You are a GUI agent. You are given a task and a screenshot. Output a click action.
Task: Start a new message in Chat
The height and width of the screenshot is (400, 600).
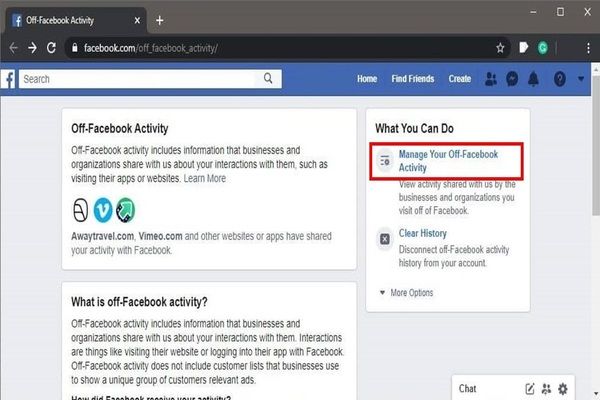click(x=530, y=388)
